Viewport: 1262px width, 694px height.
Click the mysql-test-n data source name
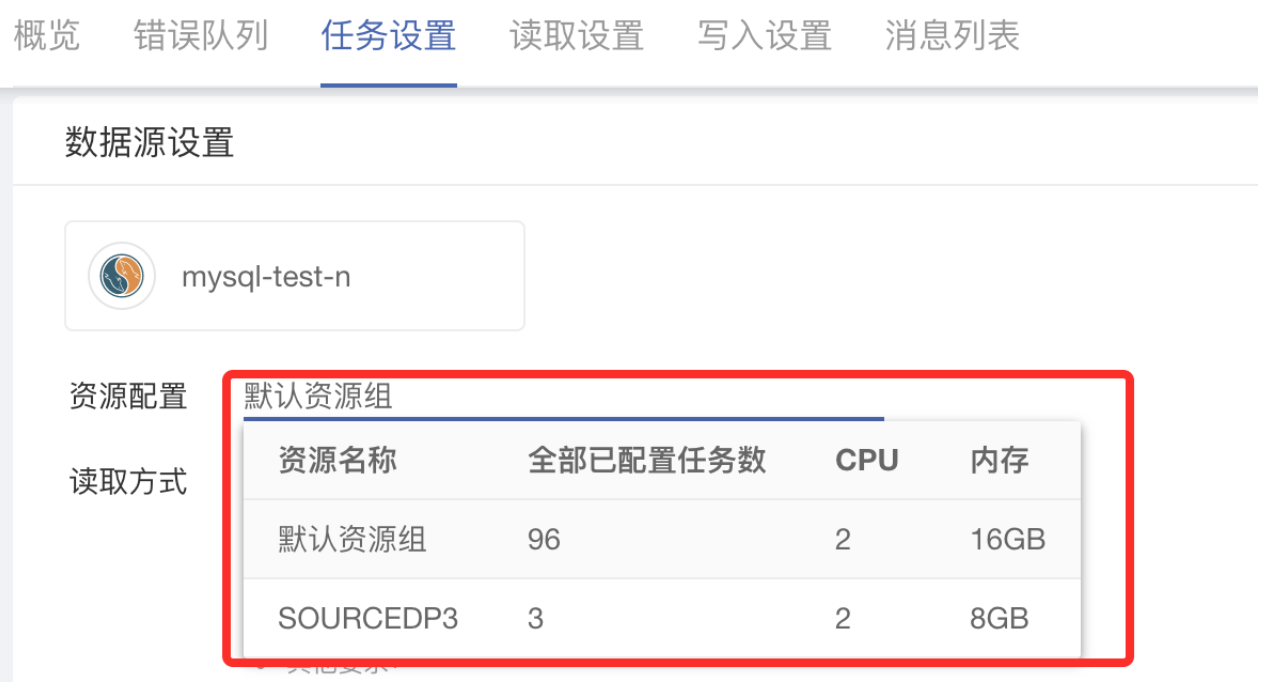tap(266, 277)
